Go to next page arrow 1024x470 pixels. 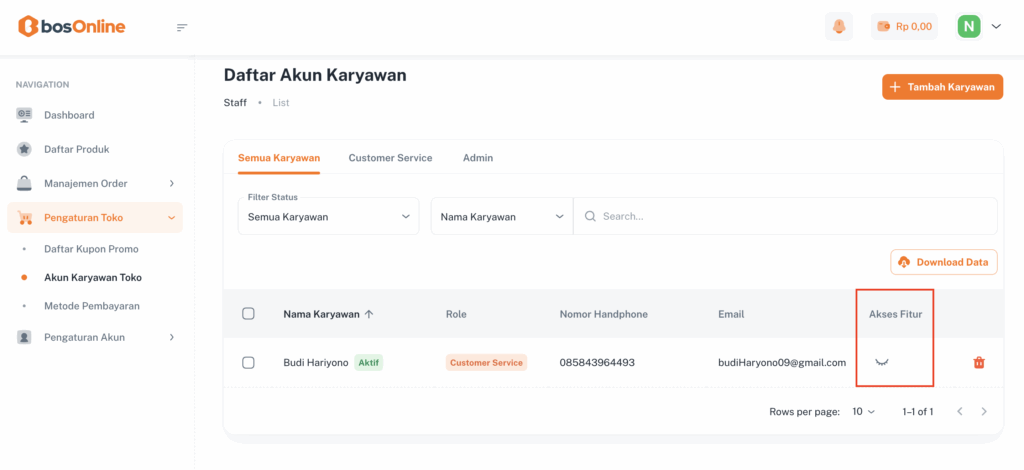[x=984, y=411]
